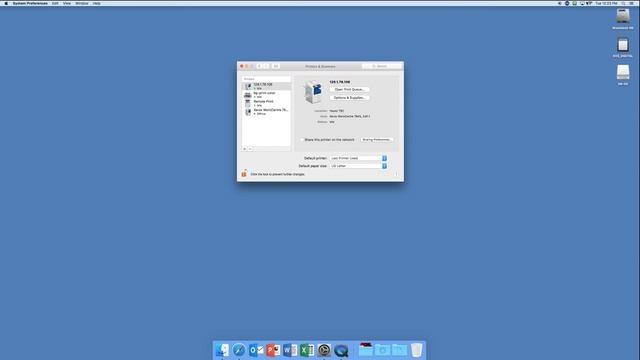Click Open Print Queue button

(349, 89)
